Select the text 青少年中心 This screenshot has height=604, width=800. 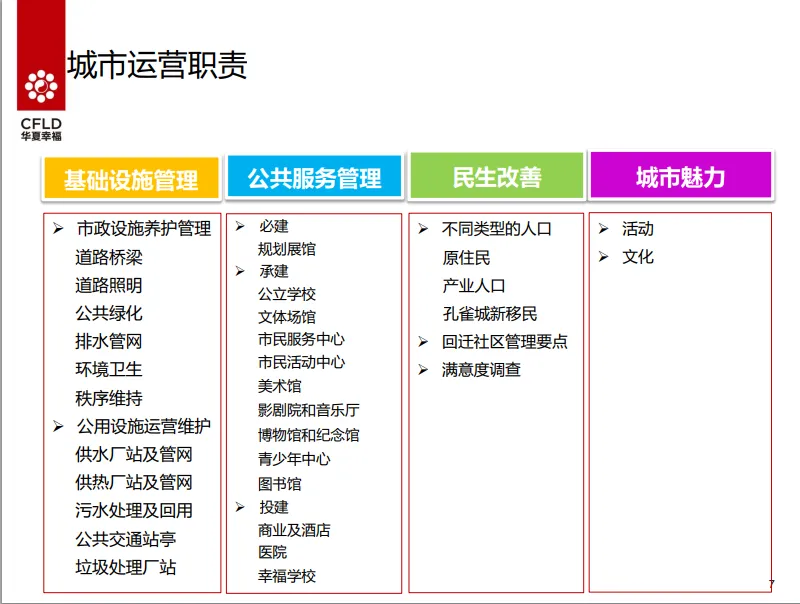click(x=294, y=459)
